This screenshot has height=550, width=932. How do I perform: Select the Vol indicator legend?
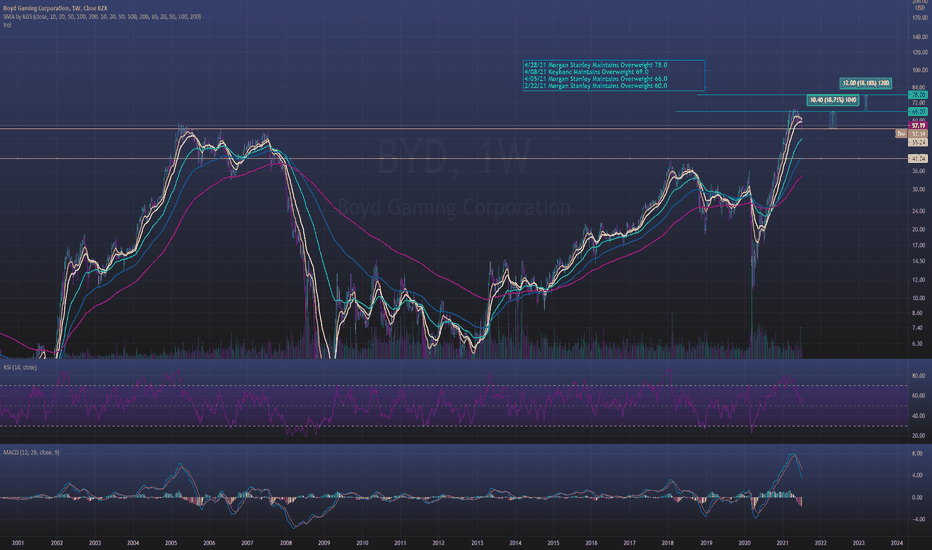click(x=7, y=25)
